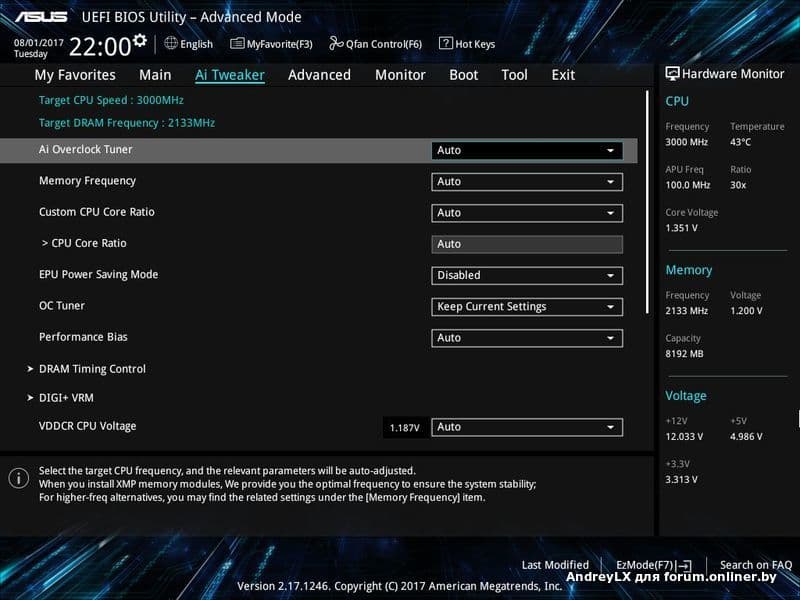This screenshot has height=600, width=800.
Task: Click the CPU Core Ratio Auto field
Action: (x=527, y=244)
